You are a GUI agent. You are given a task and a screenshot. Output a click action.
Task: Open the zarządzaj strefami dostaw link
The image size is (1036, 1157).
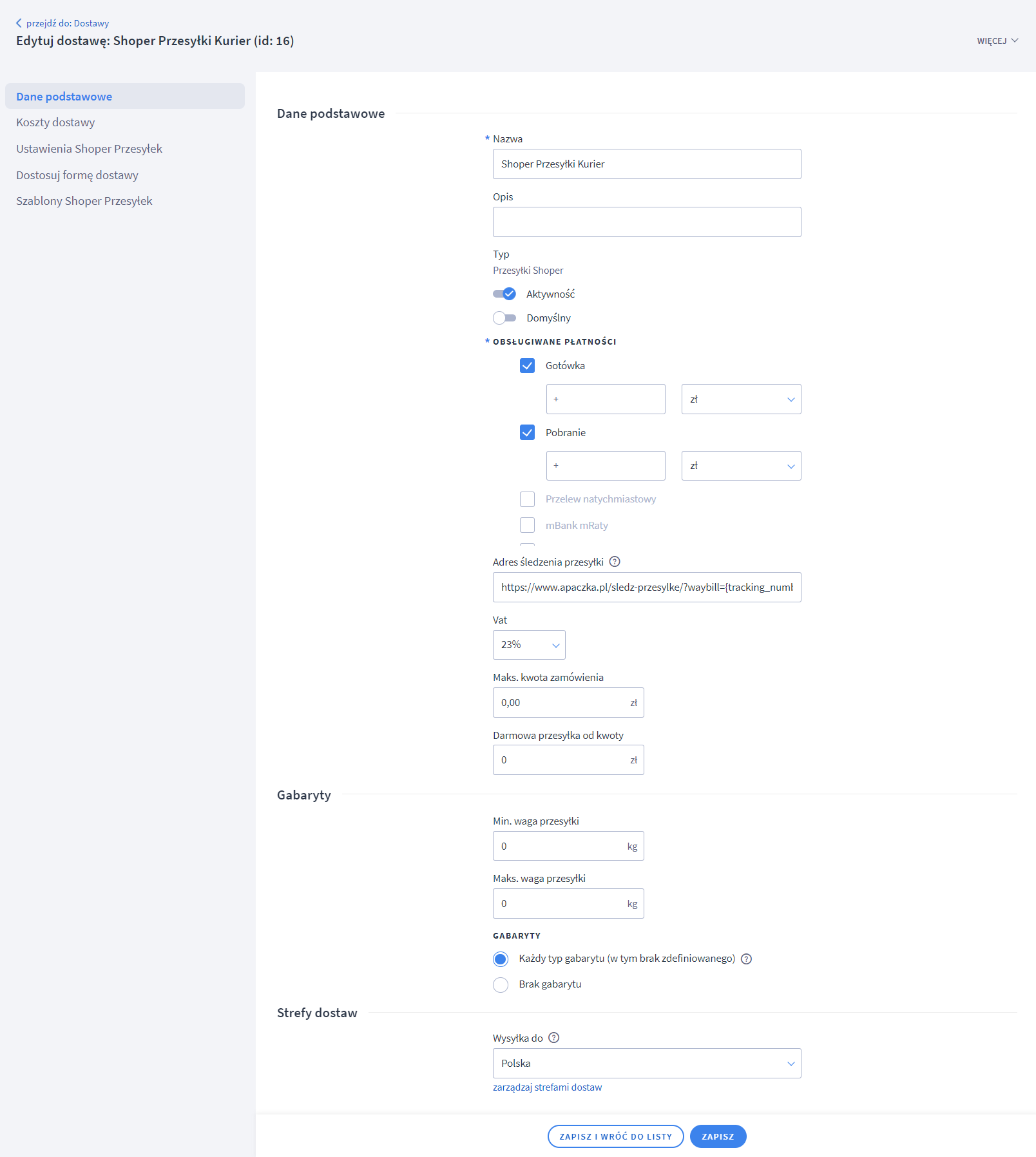547,1087
